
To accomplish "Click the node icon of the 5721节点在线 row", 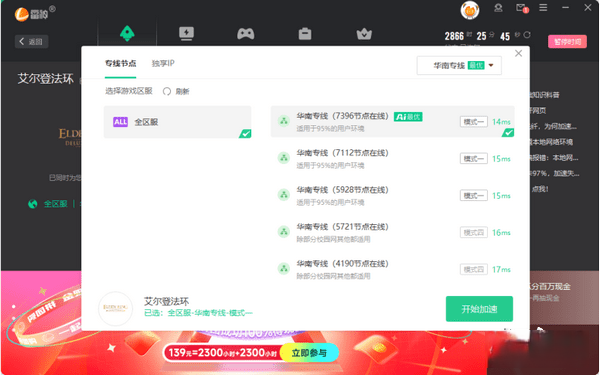I will click(284, 232).
